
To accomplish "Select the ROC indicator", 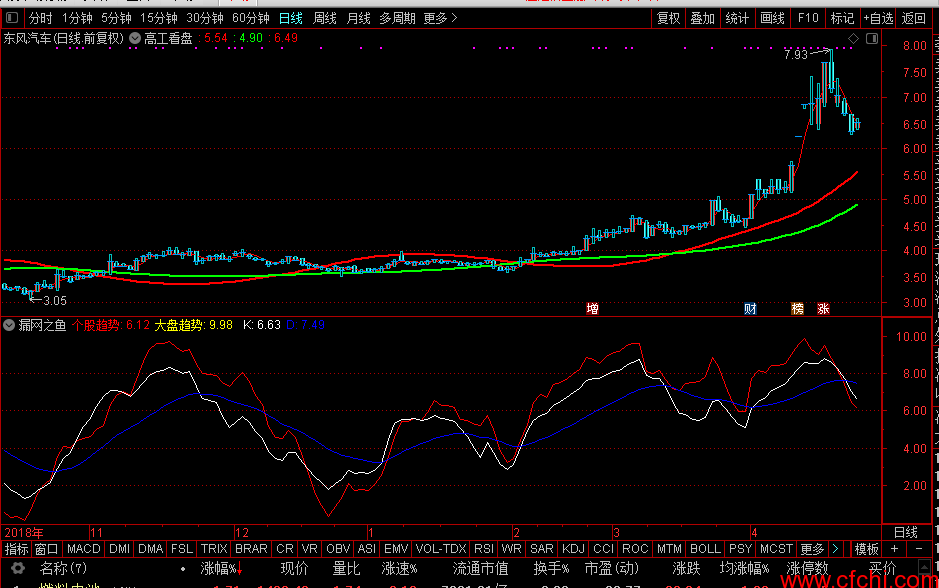I will click(x=635, y=548).
